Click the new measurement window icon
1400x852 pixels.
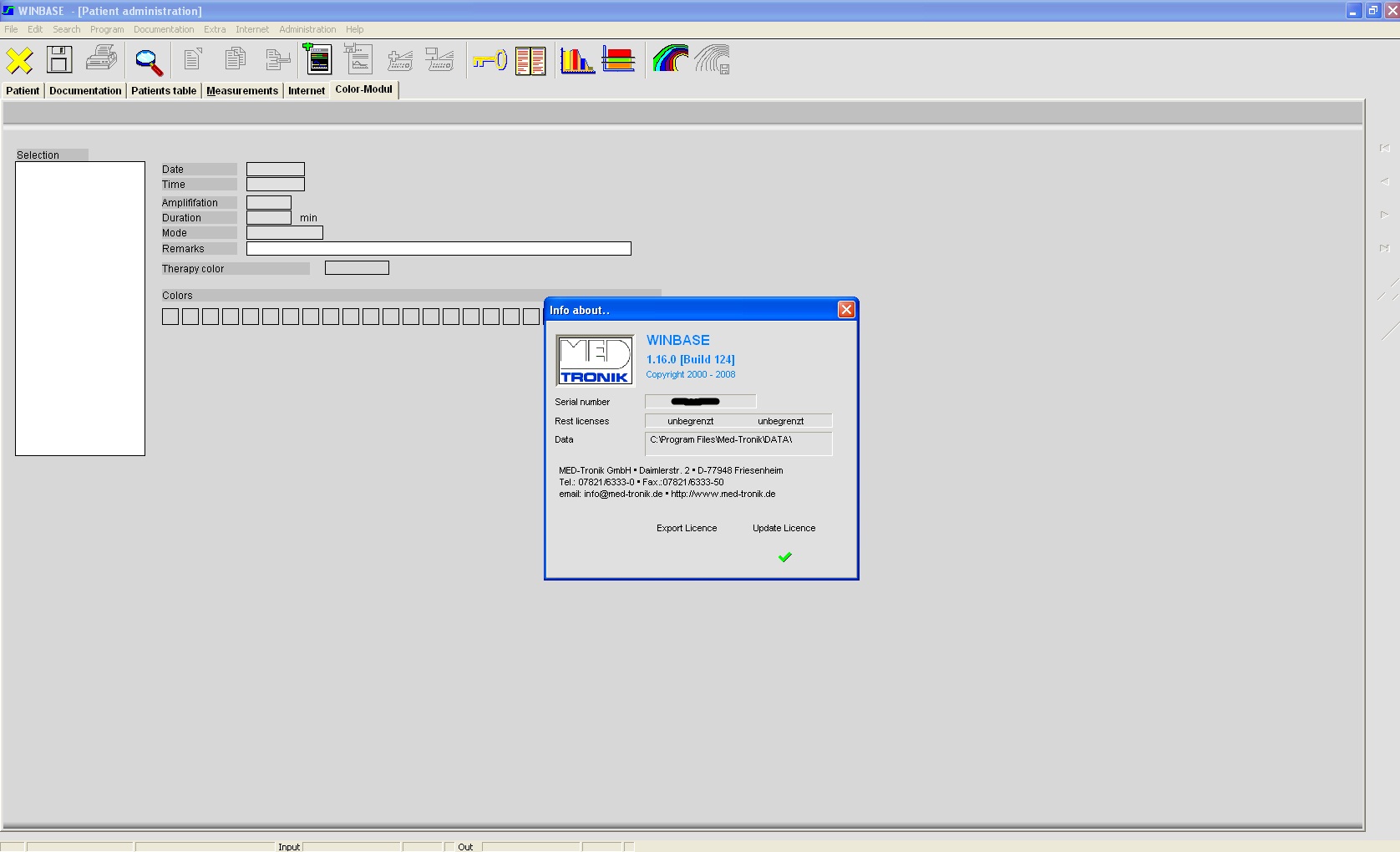pyautogui.click(x=318, y=59)
